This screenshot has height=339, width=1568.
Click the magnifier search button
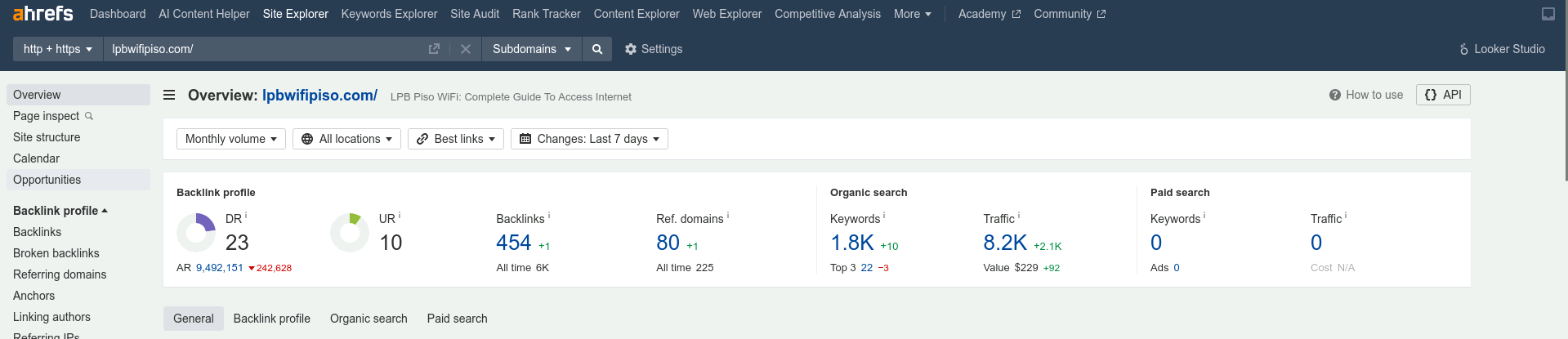coord(597,49)
